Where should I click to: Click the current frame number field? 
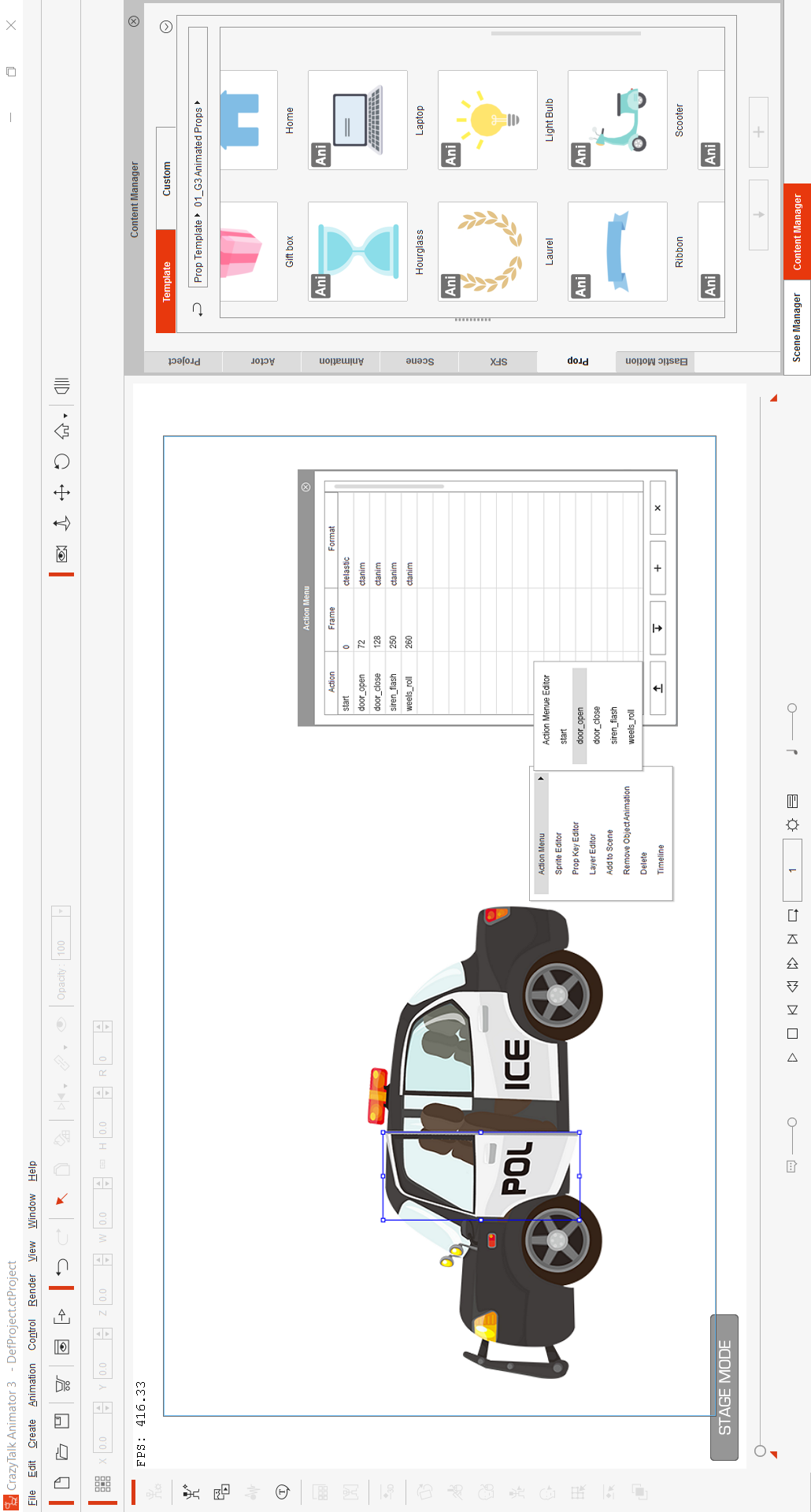pyautogui.click(x=792, y=870)
